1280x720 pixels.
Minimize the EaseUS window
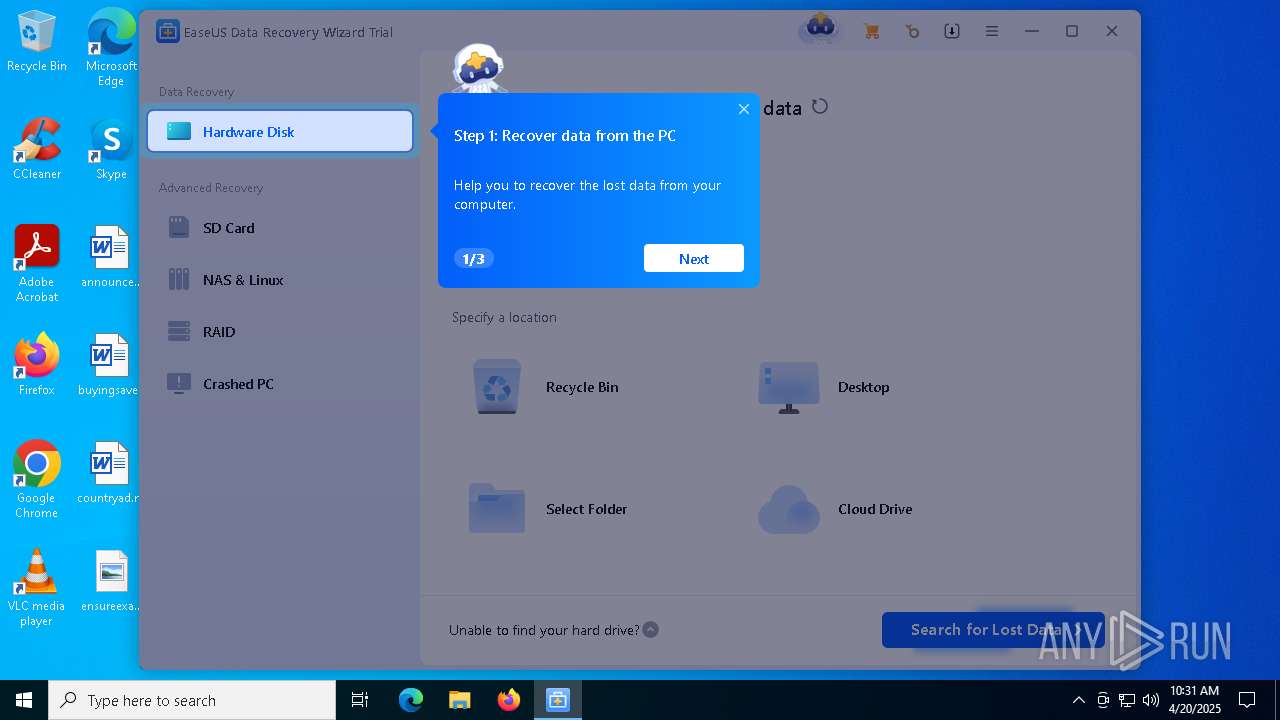tap(1032, 31)
